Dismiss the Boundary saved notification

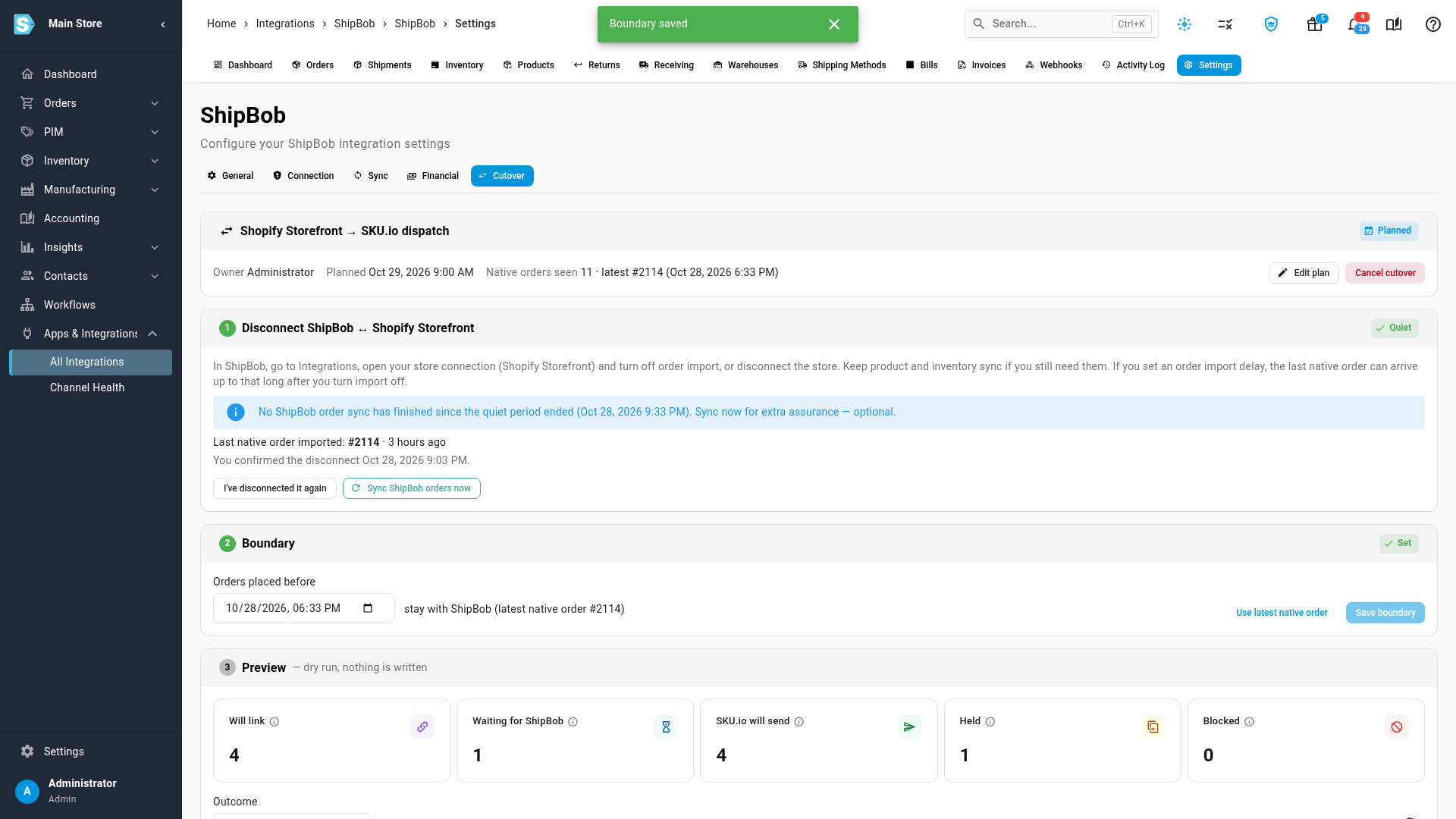coord(834,24)
